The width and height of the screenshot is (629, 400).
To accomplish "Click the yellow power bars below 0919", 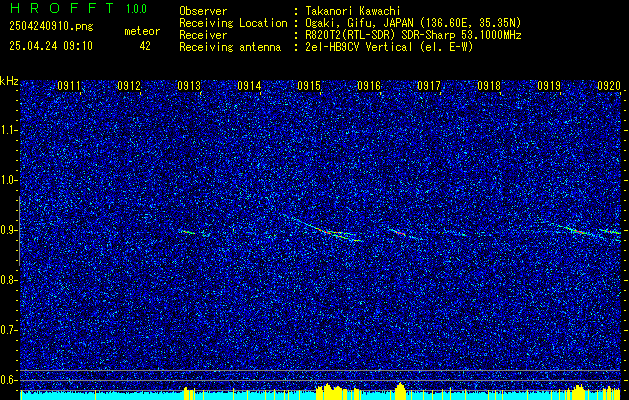I will [x=578, y=392].
